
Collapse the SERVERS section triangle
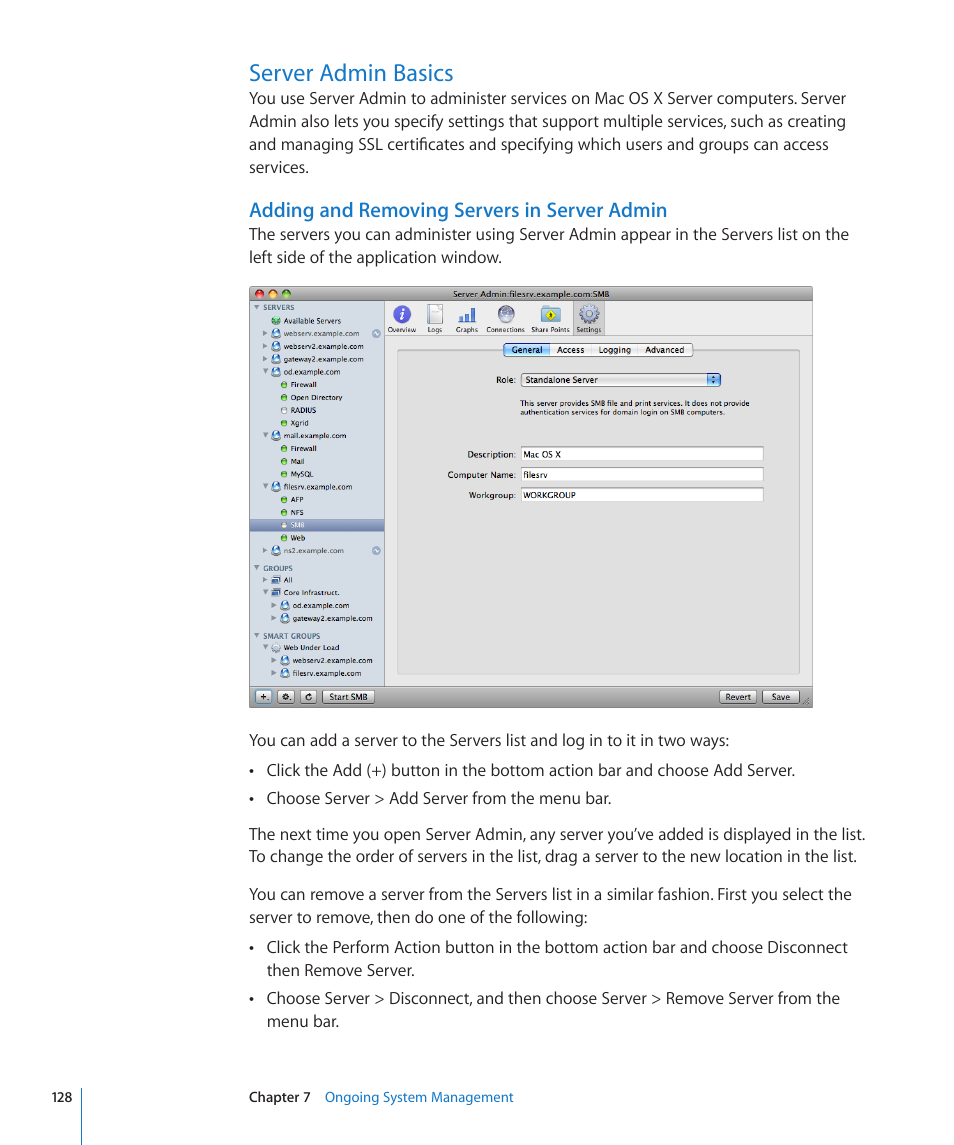click(256, 307)
